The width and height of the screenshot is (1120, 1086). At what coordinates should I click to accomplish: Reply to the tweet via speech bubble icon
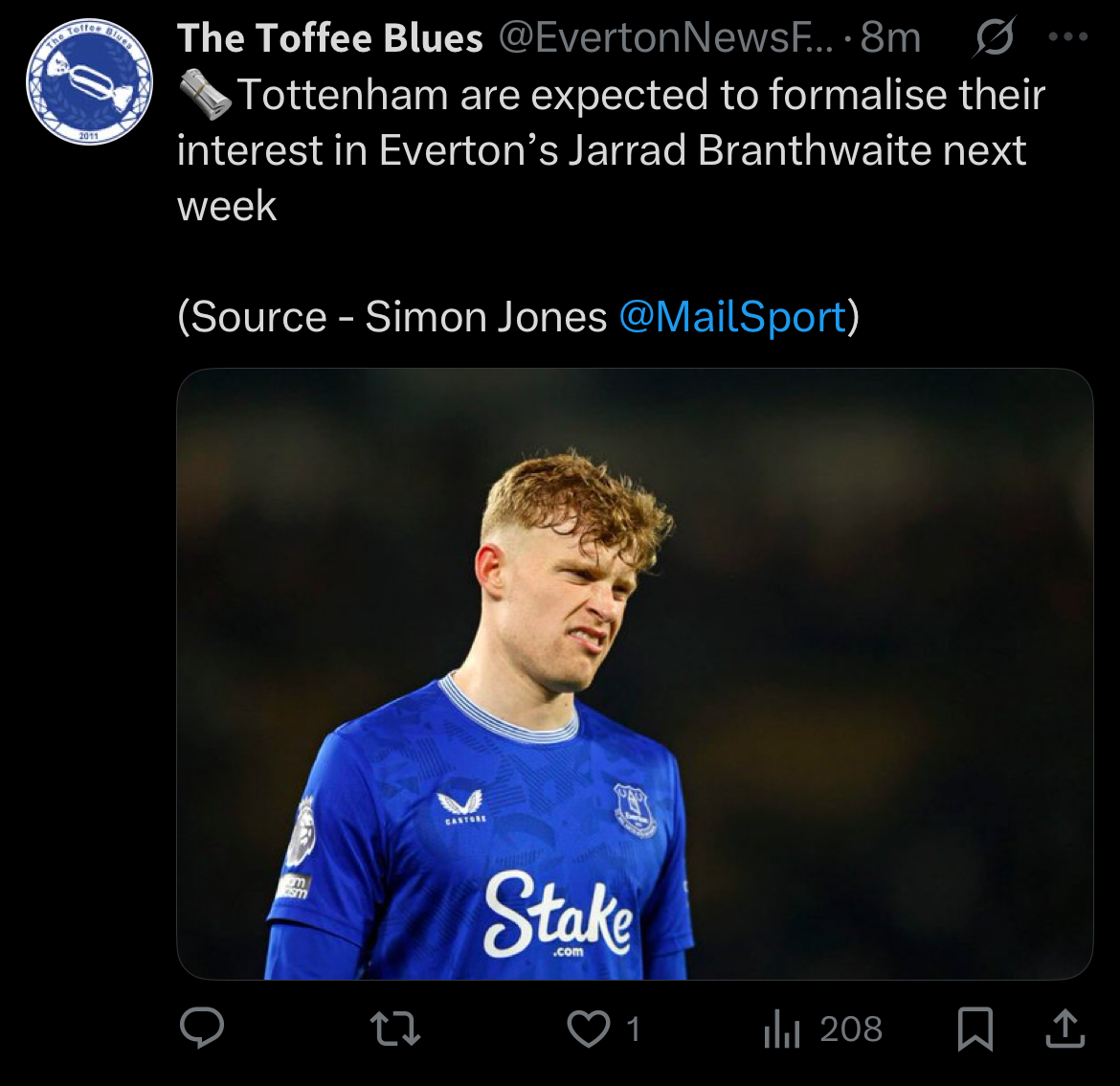coord(202,1029)
